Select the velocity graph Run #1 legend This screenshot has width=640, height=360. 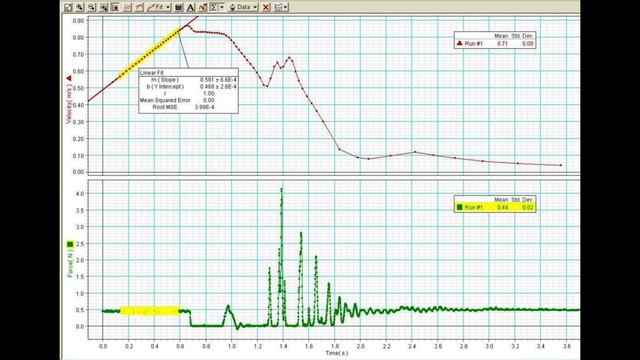[495, 40]
